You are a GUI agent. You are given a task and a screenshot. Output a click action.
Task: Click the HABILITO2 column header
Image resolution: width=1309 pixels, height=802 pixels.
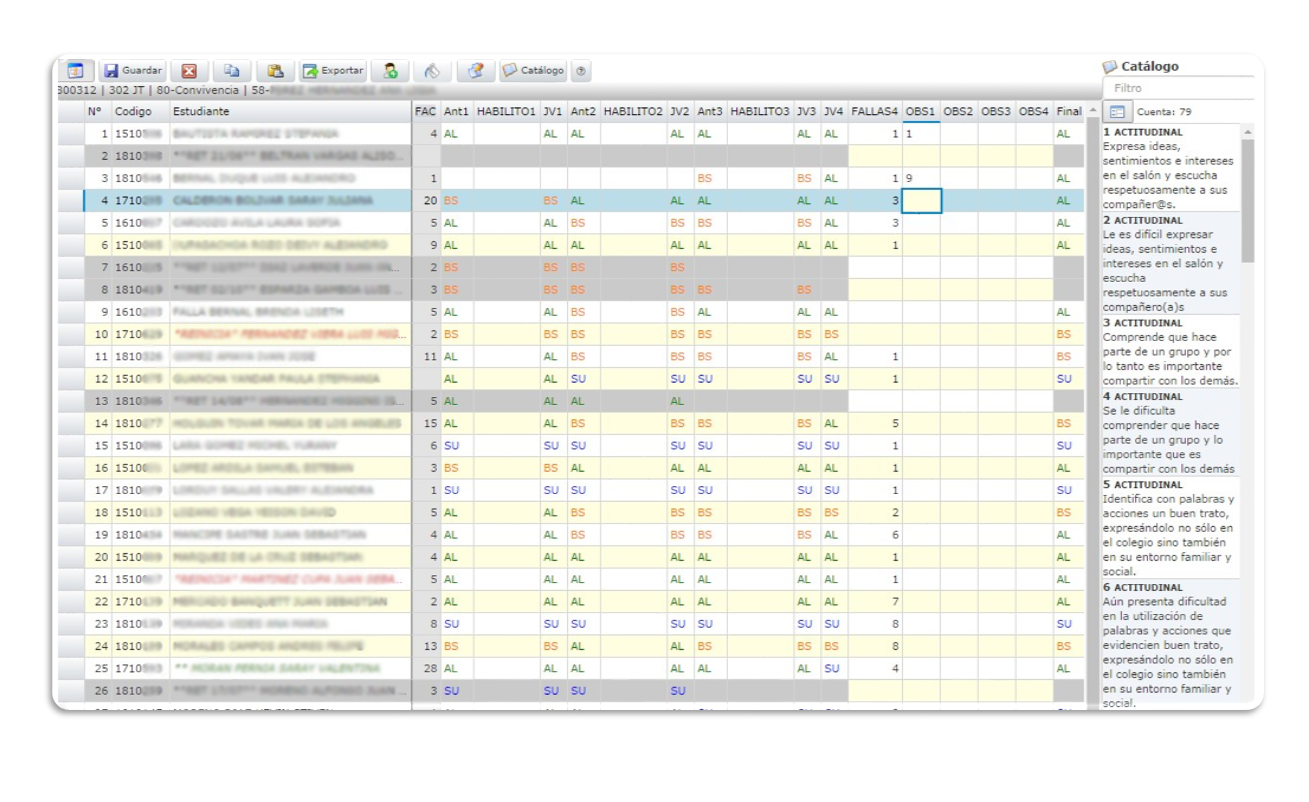click(633, 111)
